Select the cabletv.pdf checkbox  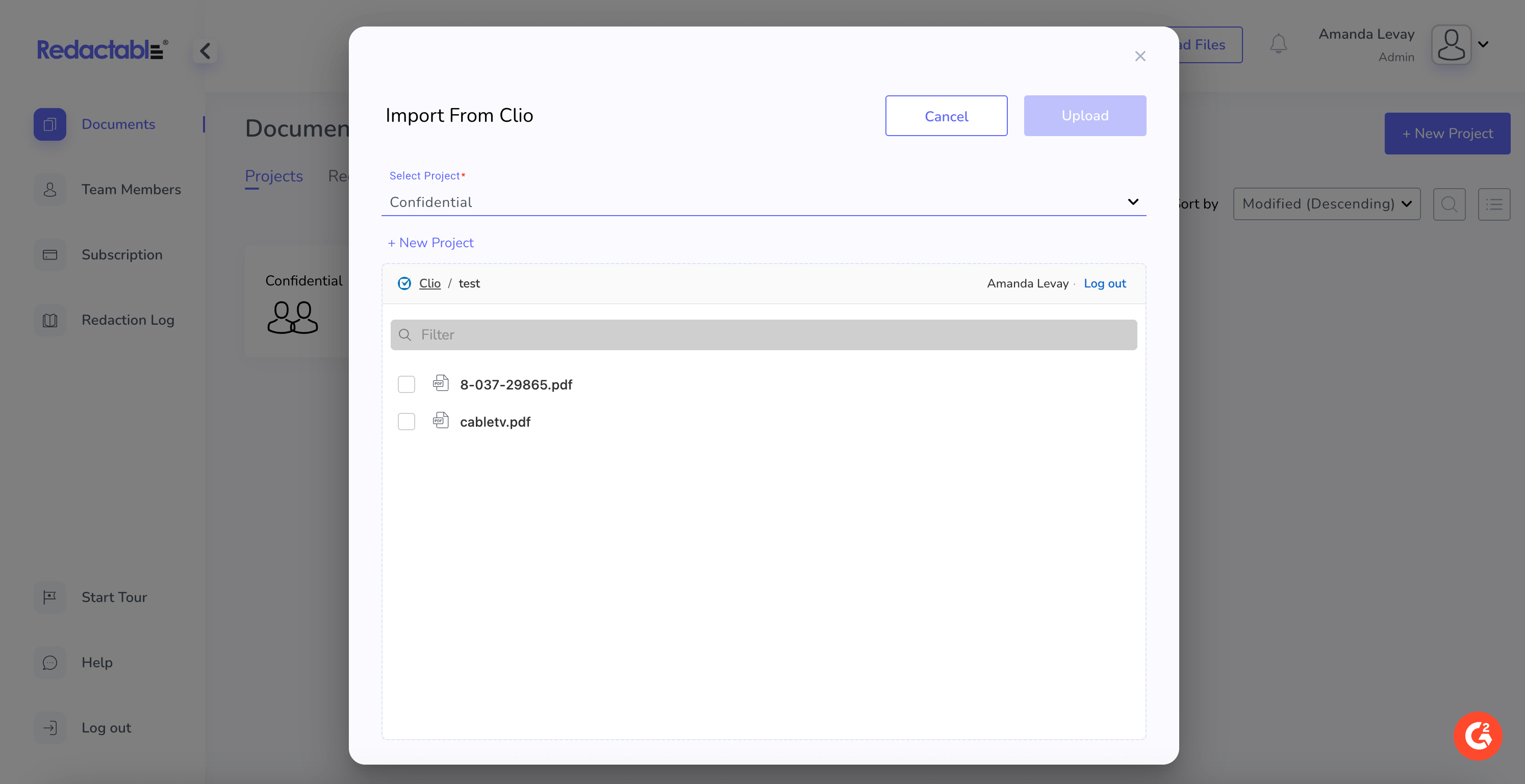[406, 422]
